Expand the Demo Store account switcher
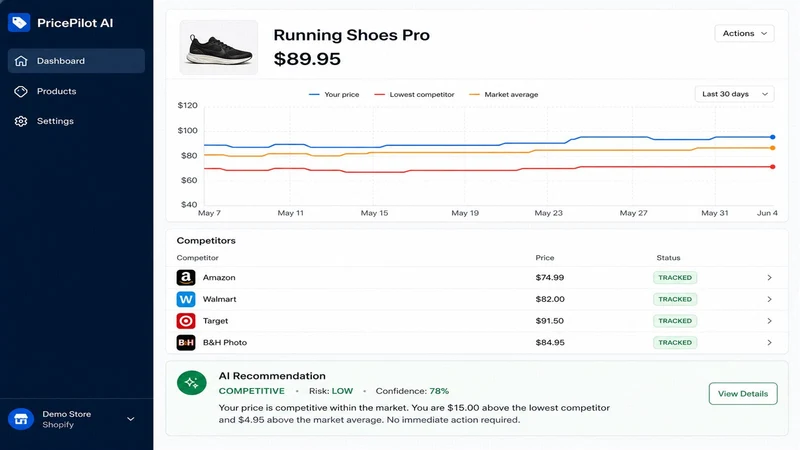The width and height of the screenshot is (800, 450). pos(131,419)
